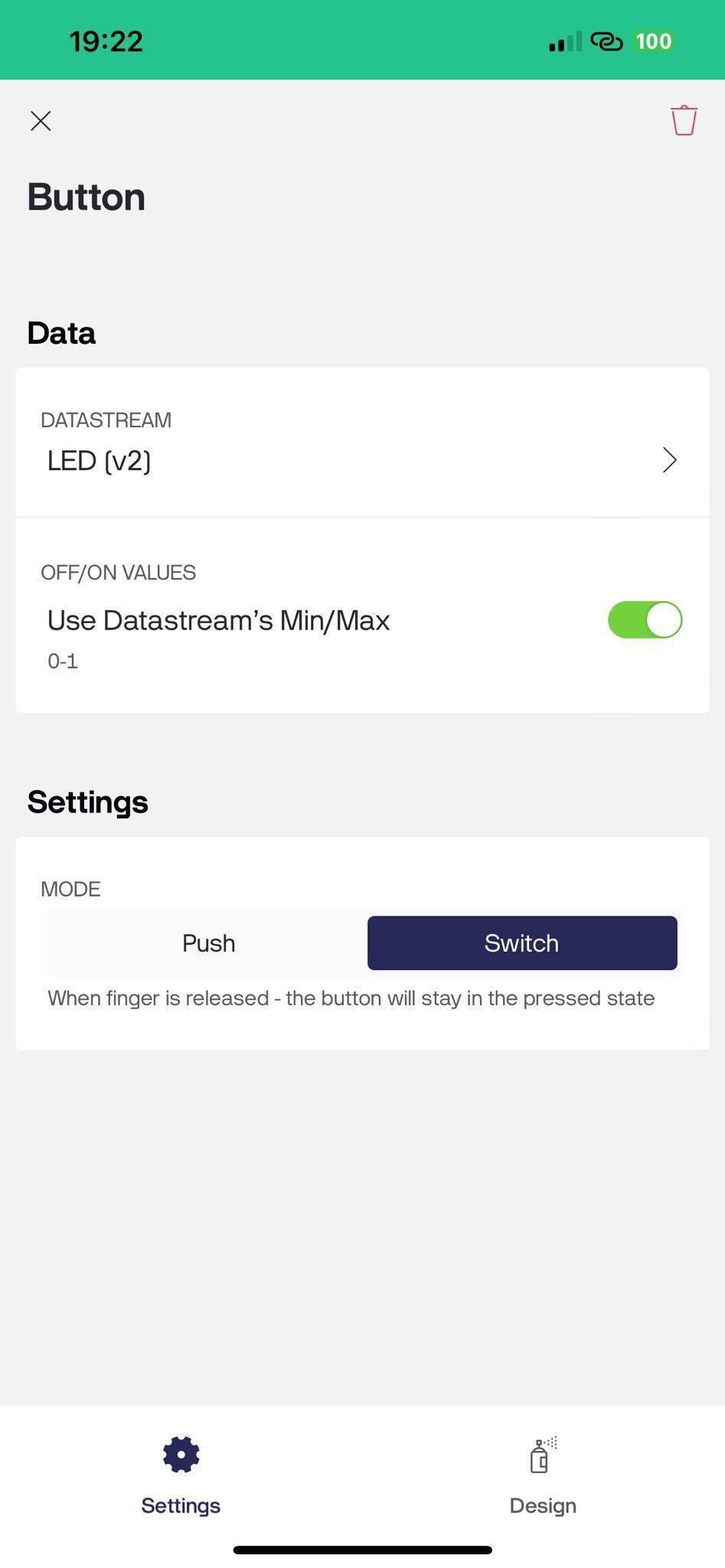The width and height of the screenshot is (725, 1568).
Task: Tap the 19:22 clock in status bar
Action: [106, 41]
